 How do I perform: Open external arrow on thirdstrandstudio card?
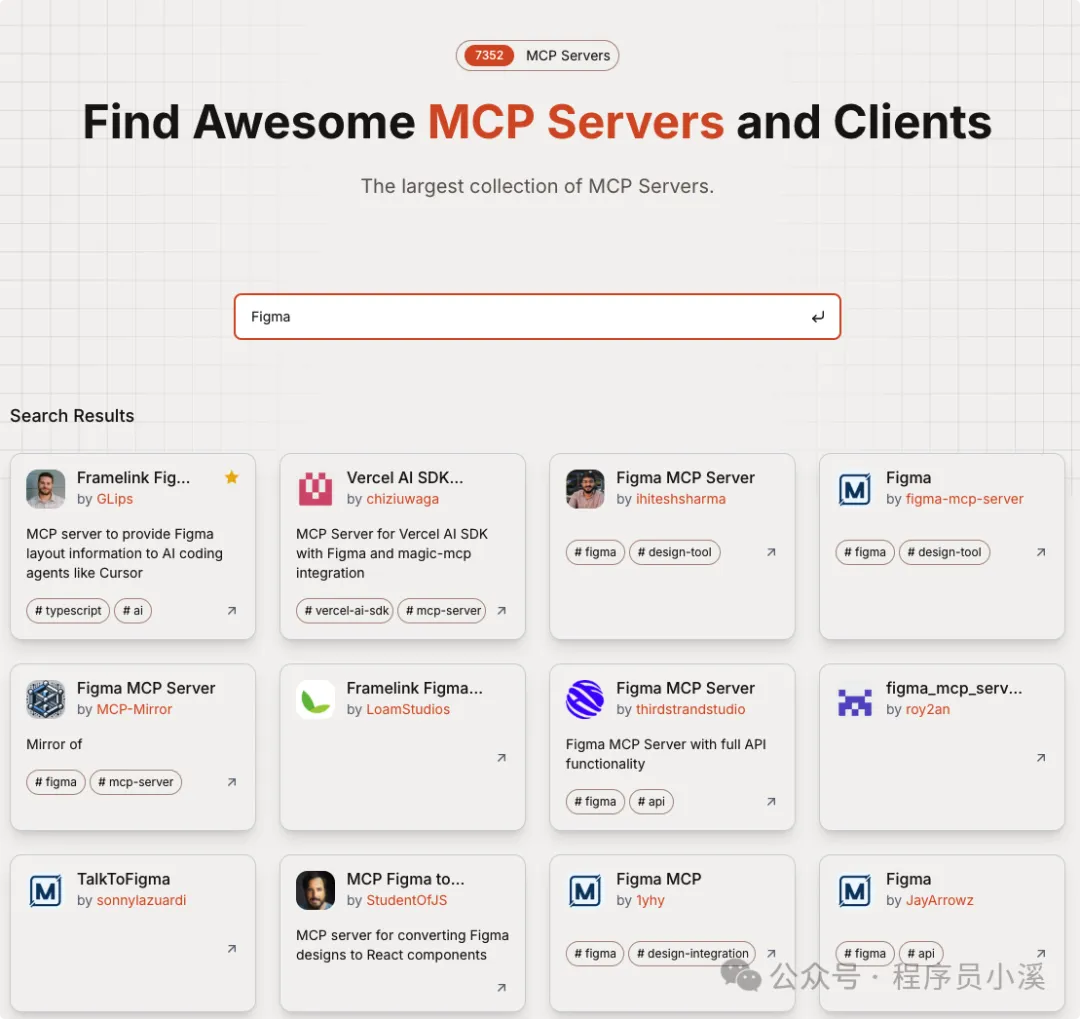click(771, 801)
